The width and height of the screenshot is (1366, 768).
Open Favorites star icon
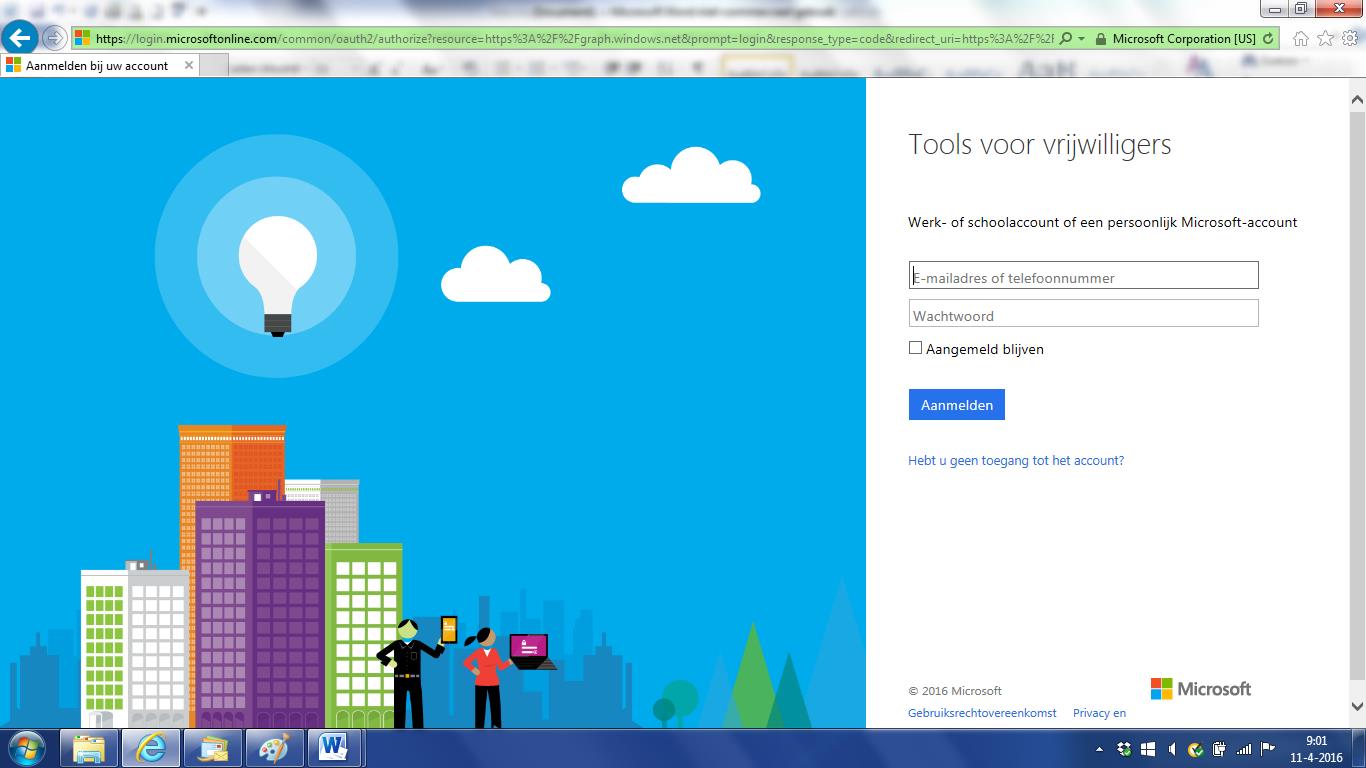(x=1325, y=39)
